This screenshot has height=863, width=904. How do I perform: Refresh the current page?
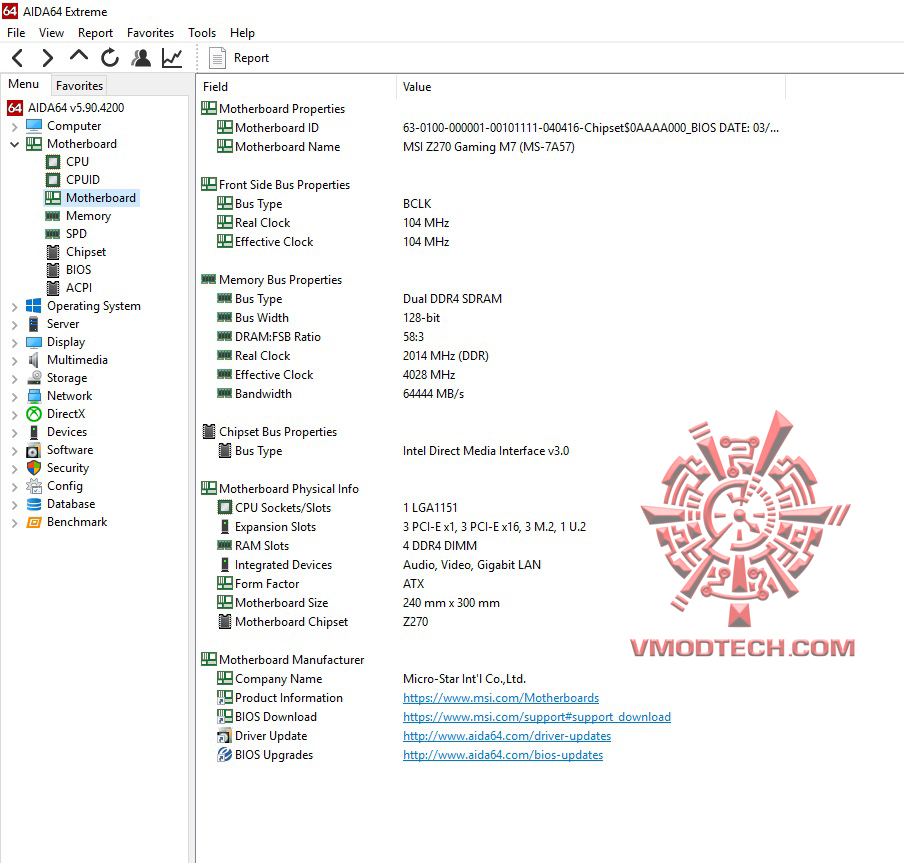(x=110, y=58)
